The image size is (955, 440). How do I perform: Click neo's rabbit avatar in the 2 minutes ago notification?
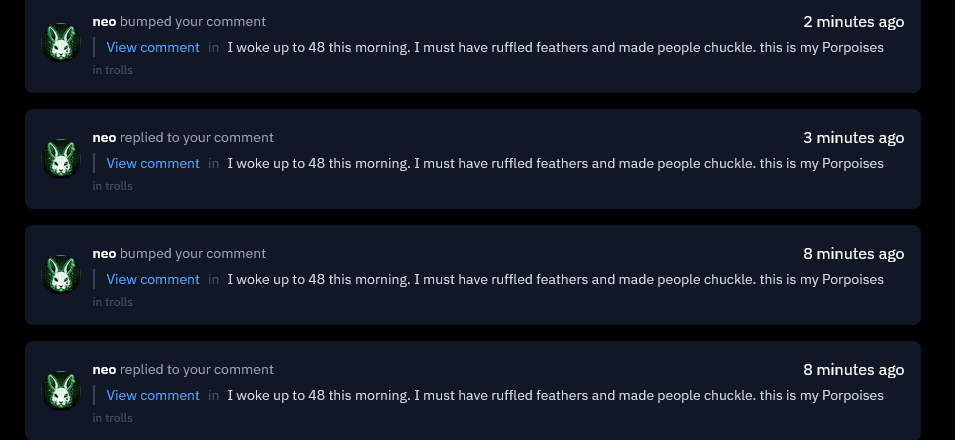point(61,43)
